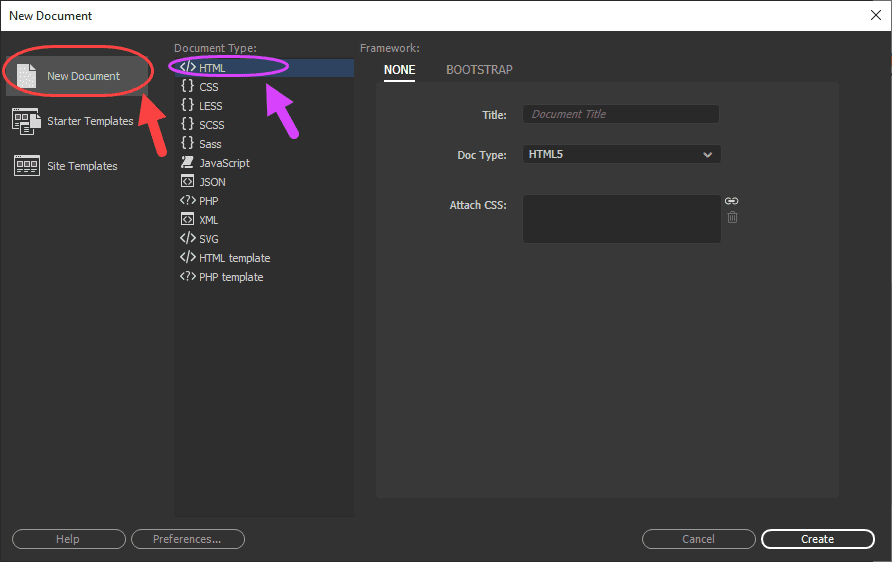892x562 pixels.
Task: Select the HTML document type label
Action: tap(212, 68)
